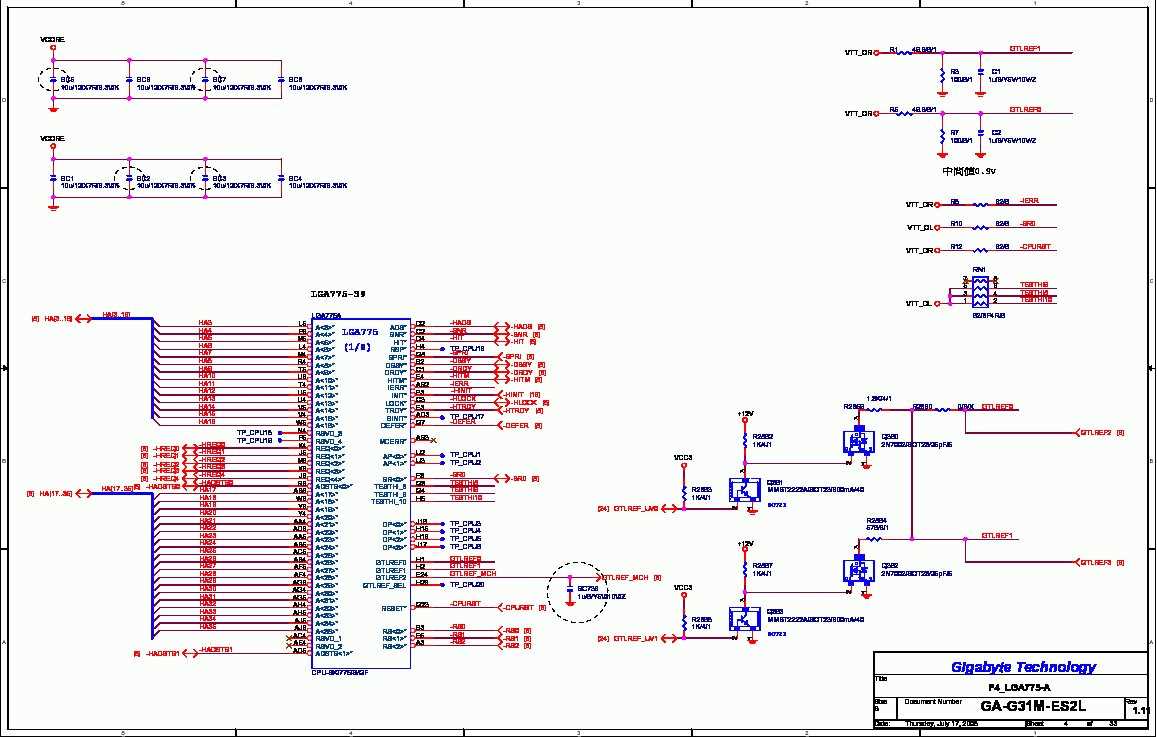Click the GTLREF_SEL pin name
The width and height of the screenshot is (1157, 737).
point(385,586)
